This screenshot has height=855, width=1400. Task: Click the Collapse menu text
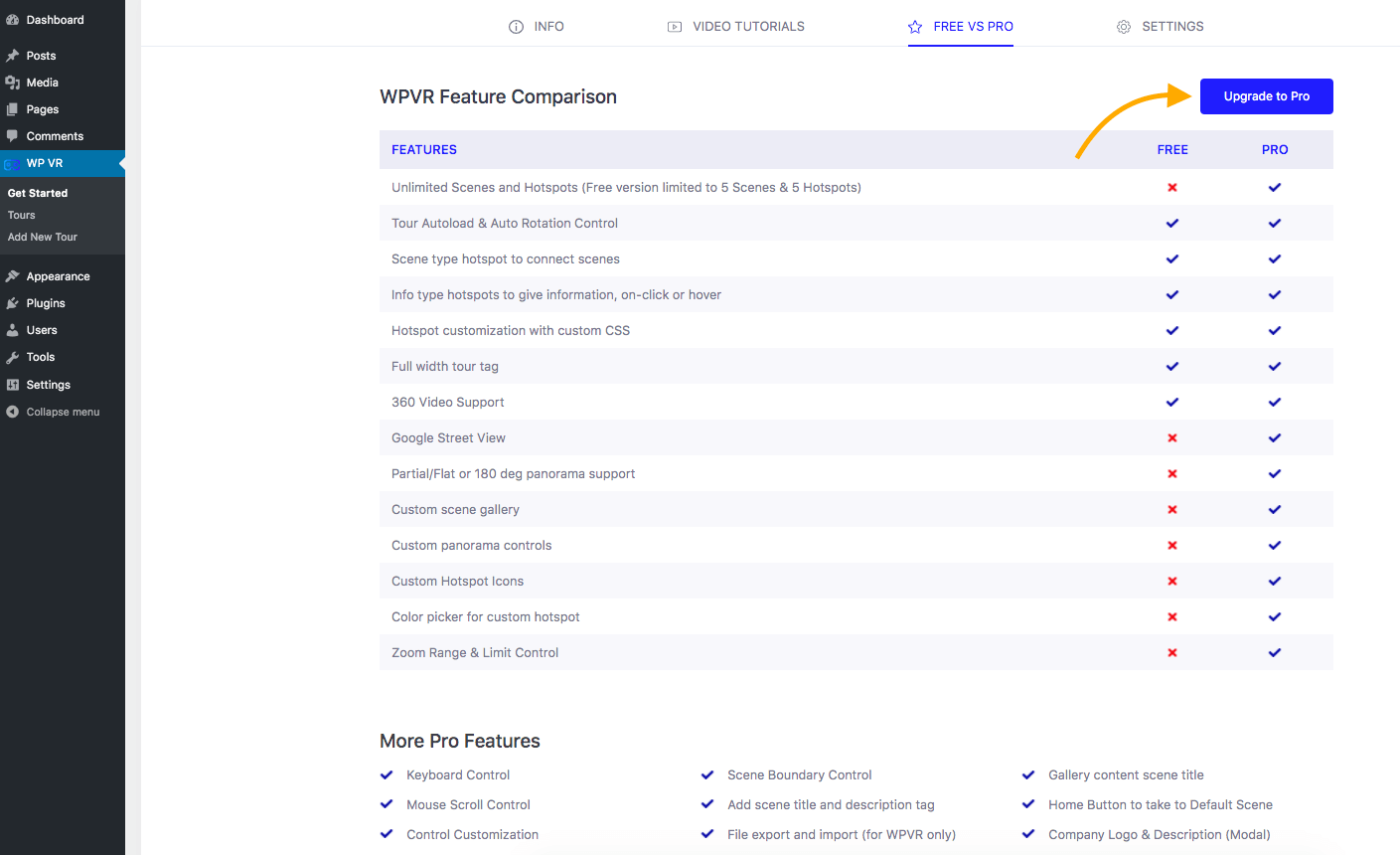pyautogui.click(x=64, y=412)
